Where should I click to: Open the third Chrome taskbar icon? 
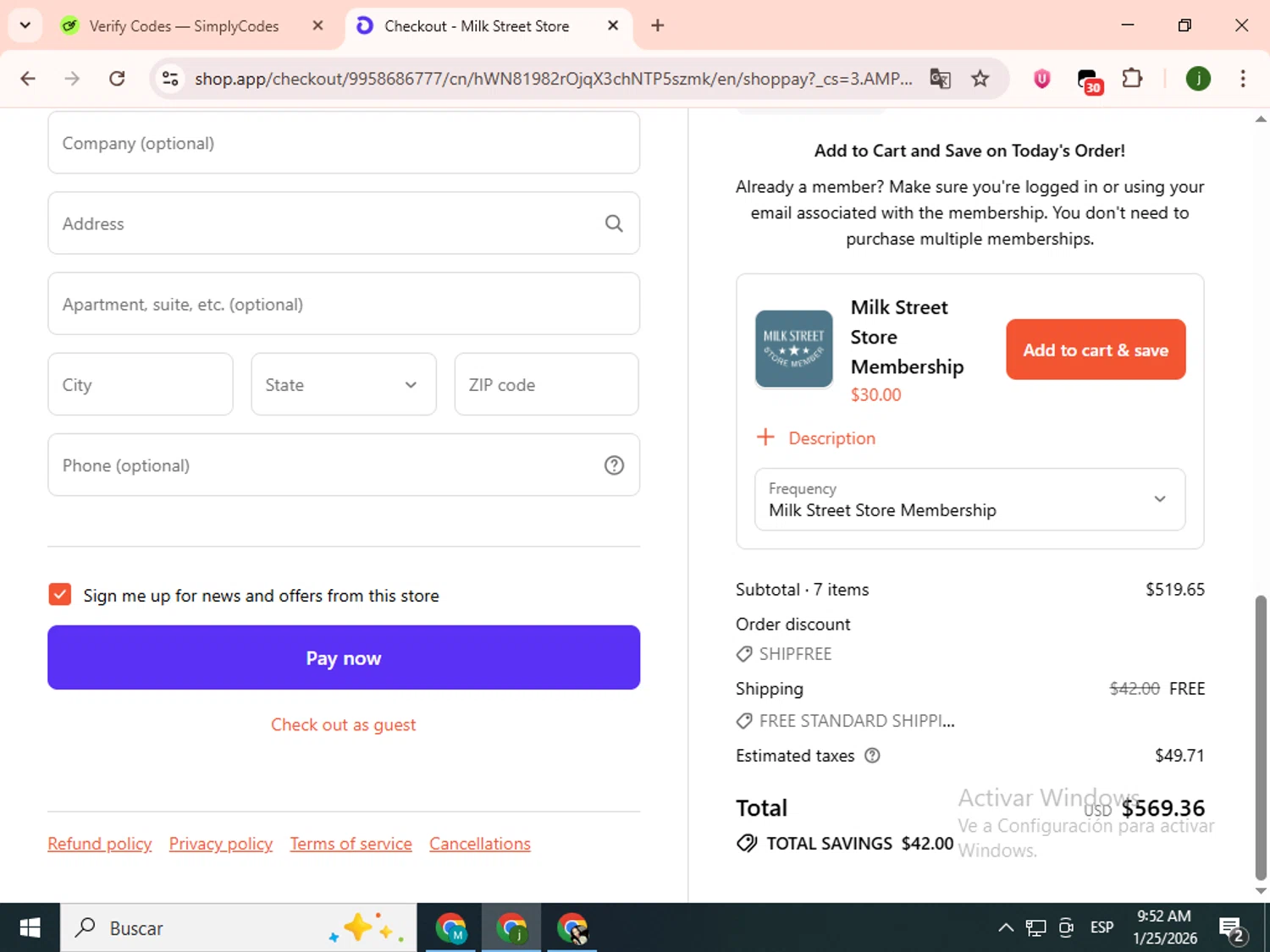[572, 928]
